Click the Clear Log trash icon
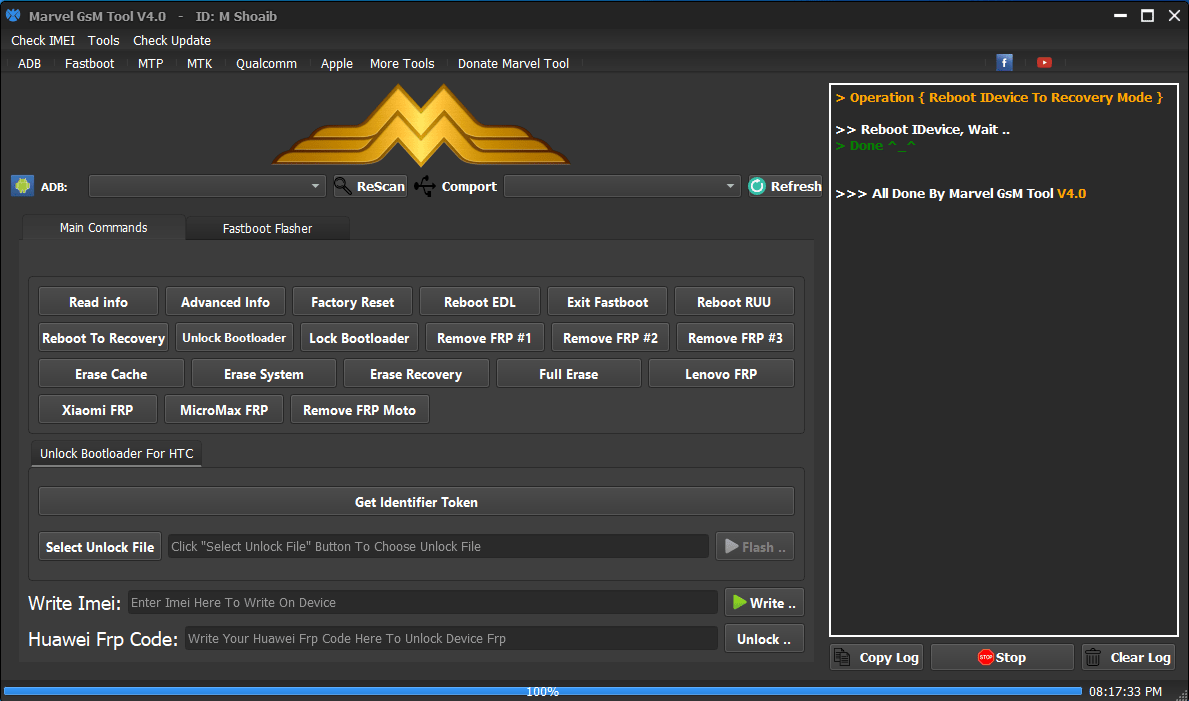 tap(1091, 657)
